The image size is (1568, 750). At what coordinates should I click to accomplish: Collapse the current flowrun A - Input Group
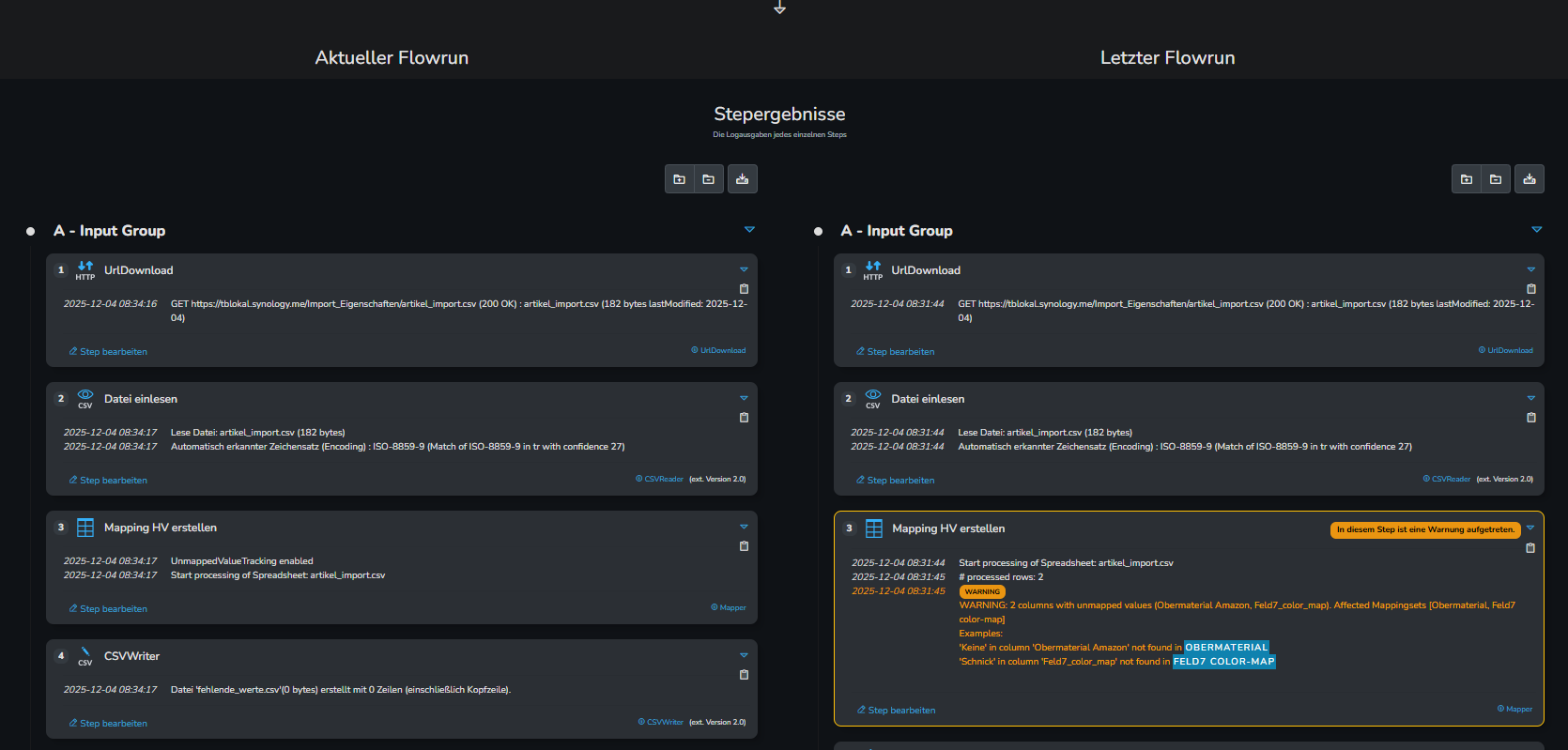coord(749,230)
